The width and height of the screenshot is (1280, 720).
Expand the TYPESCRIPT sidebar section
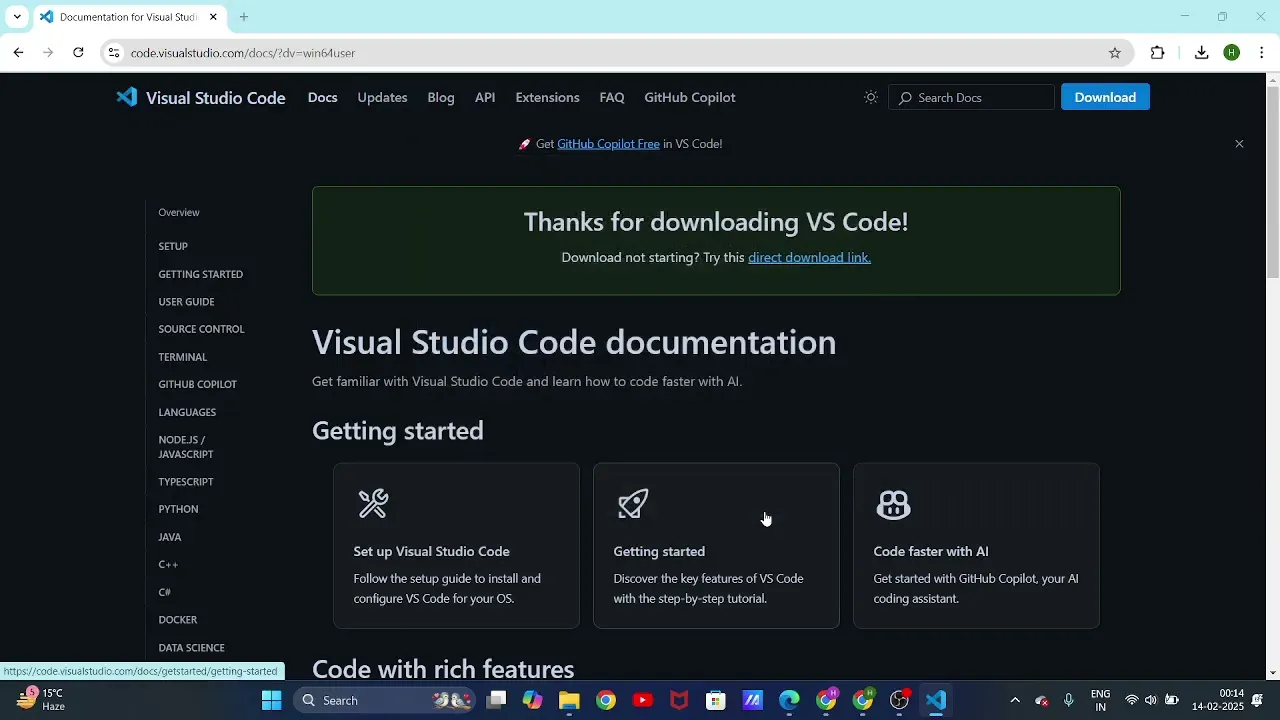186,482
